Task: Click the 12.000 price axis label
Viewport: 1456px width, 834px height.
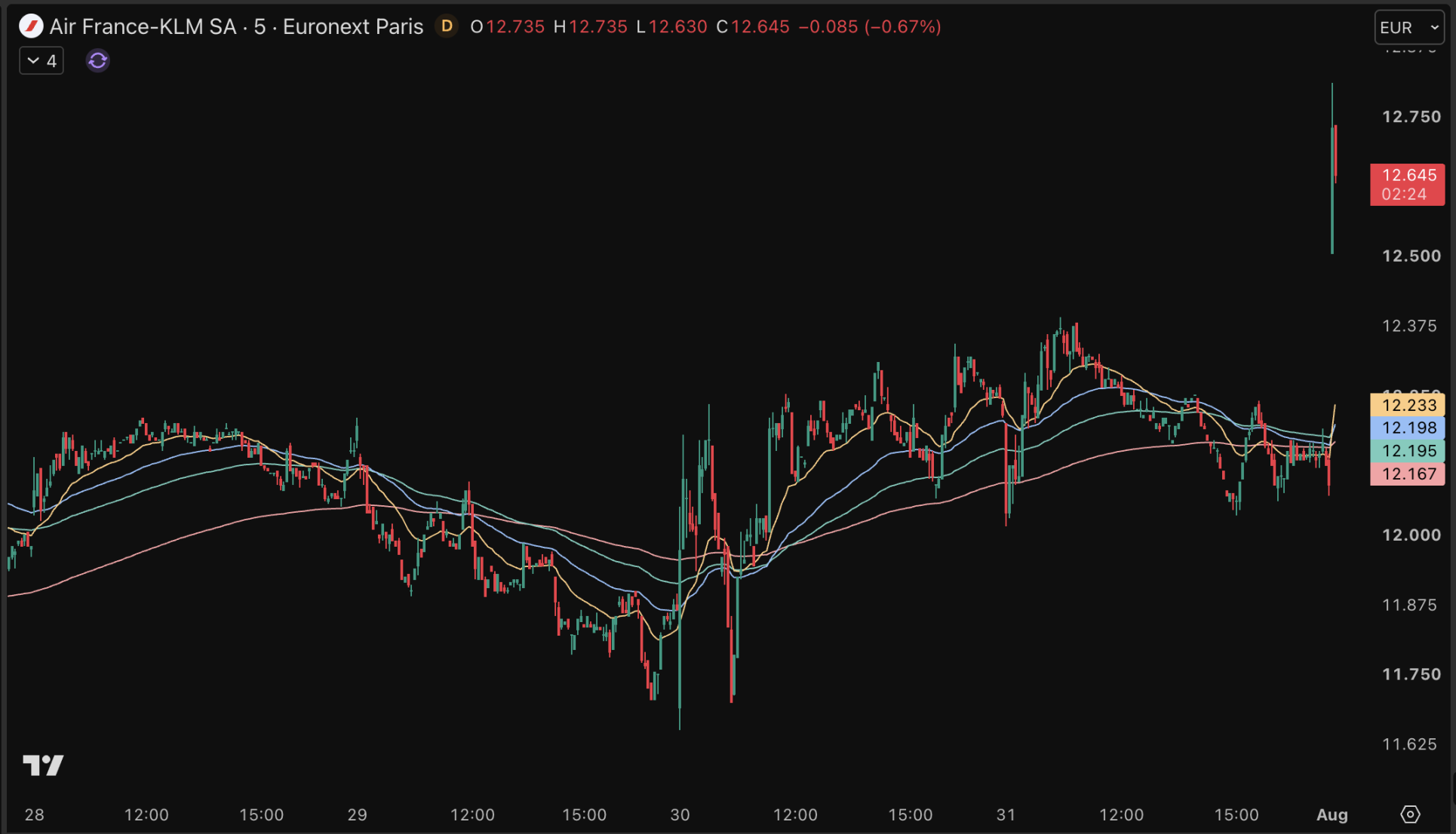Action: [x=1411, y=535]
